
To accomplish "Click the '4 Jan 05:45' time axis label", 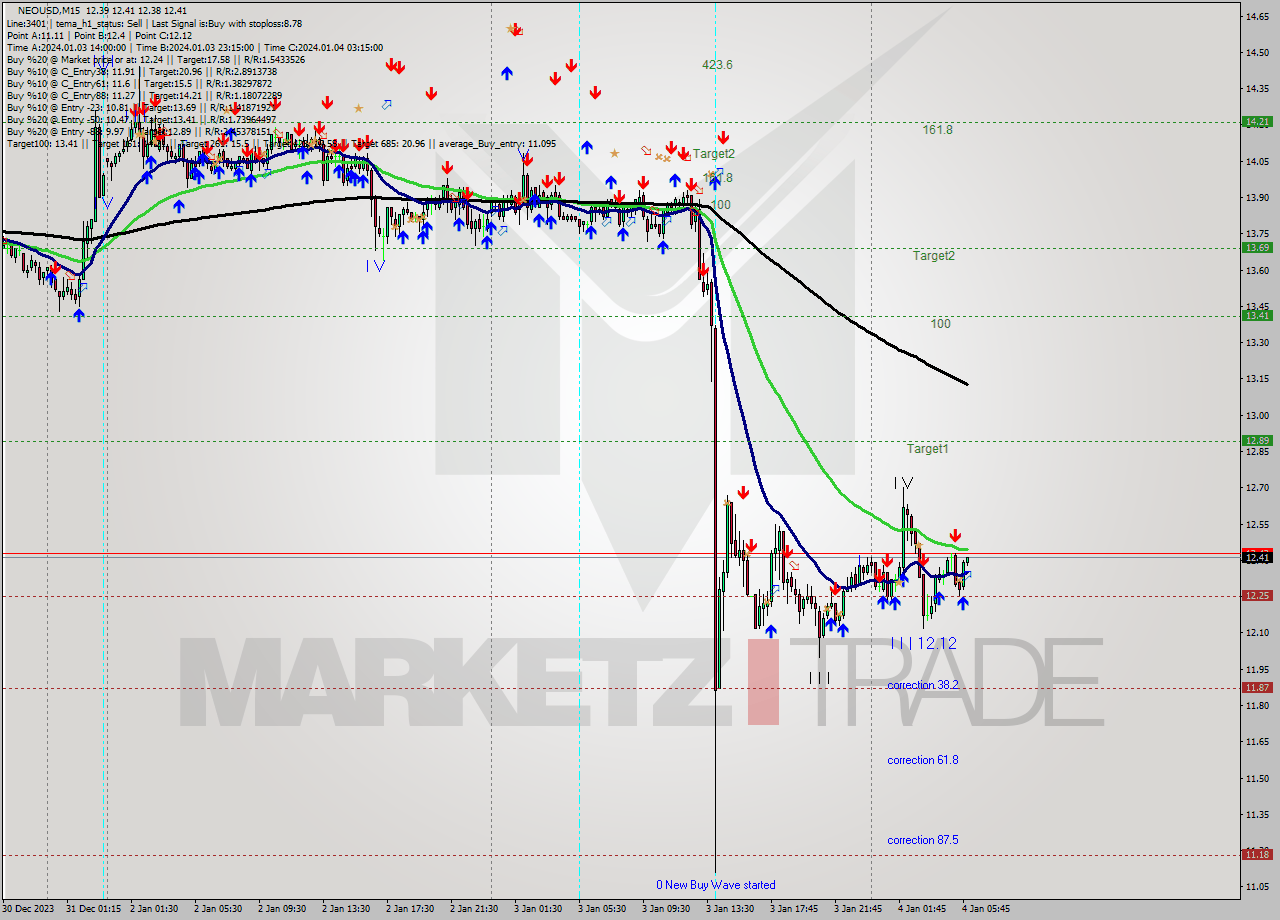I will (985, 909).
